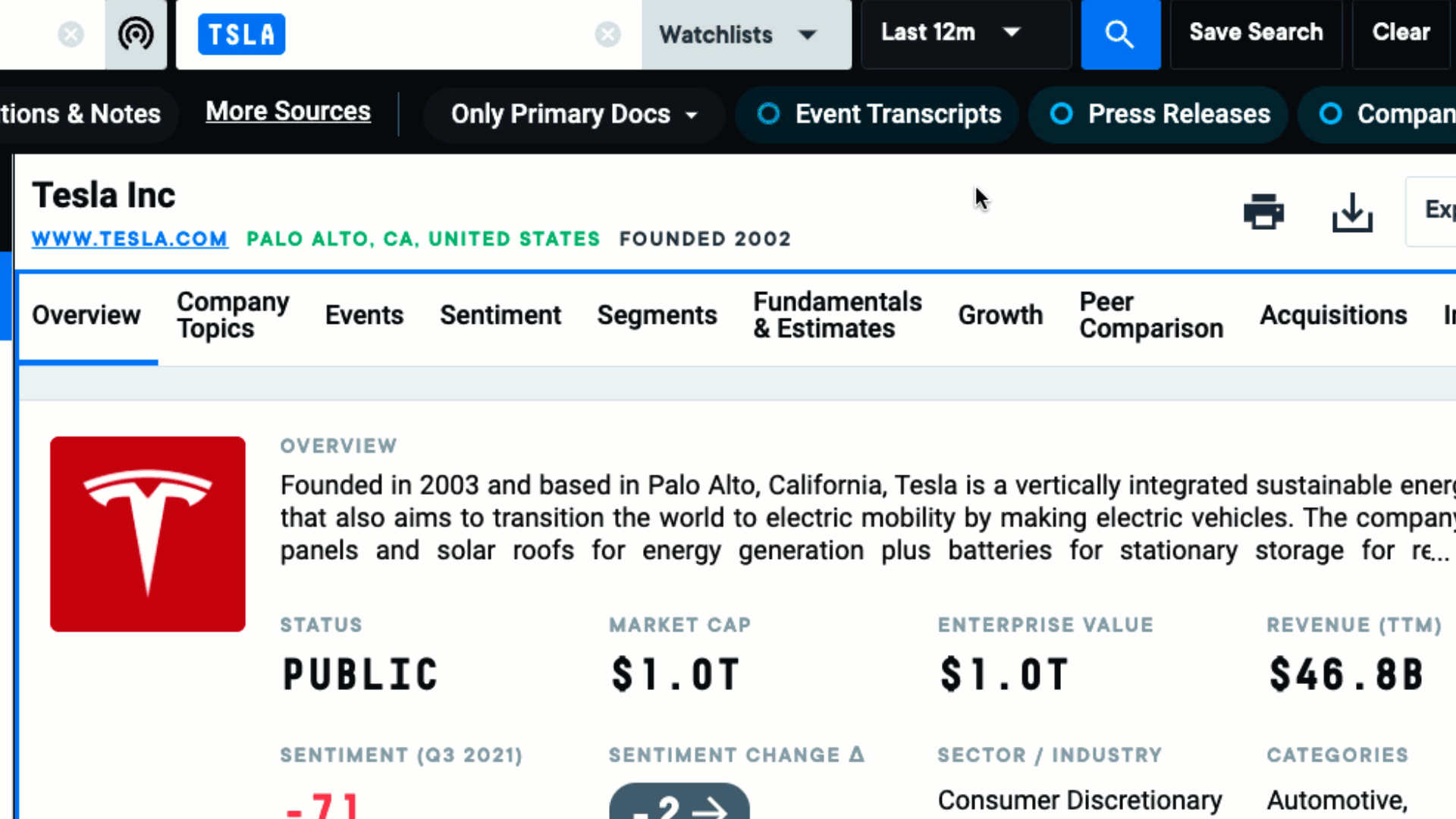Download the Tesla company report
The height and width of the screenshot is (819, 1456).
pos(1352,212)
